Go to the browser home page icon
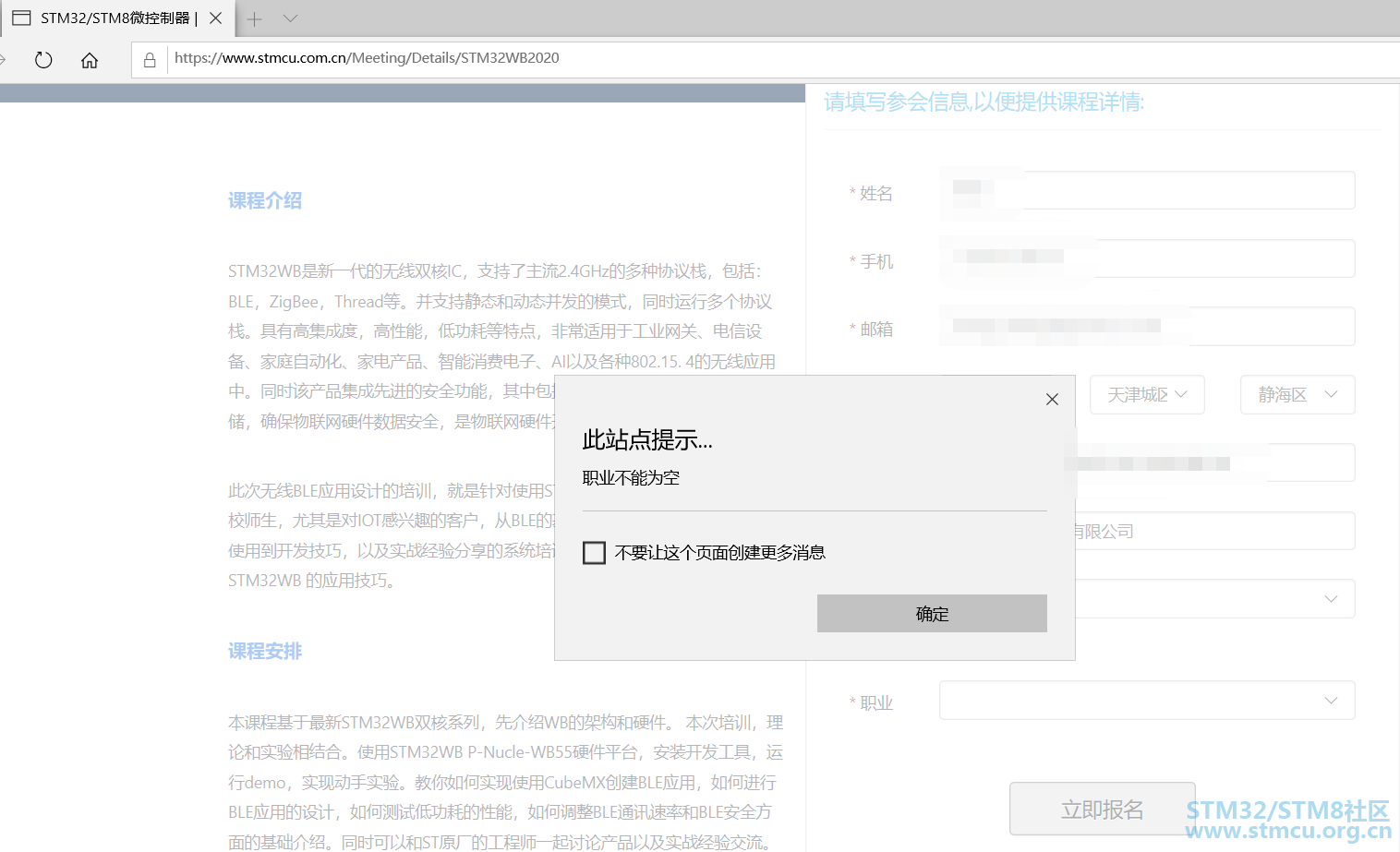Image resolution: width=1400 pixels, height=852 pixels. [x=90, y=60]
